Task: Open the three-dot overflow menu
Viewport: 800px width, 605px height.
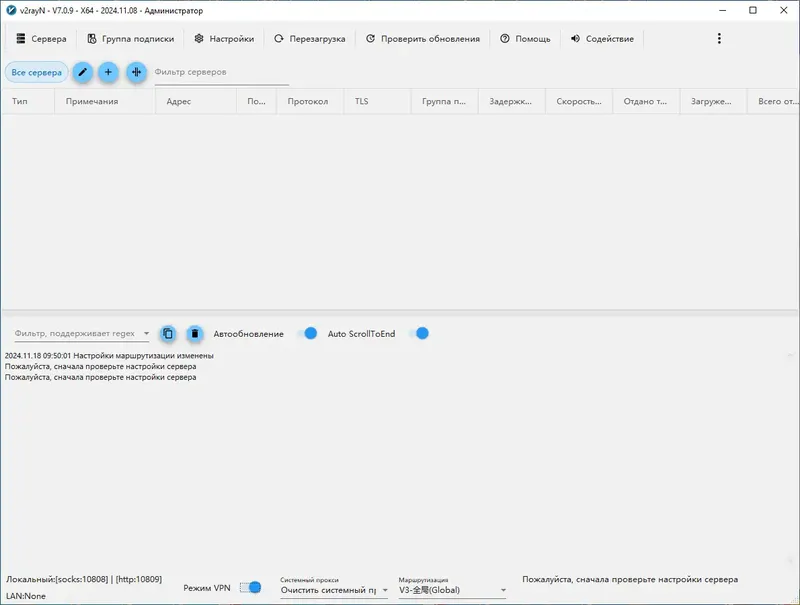Action: 719,39
